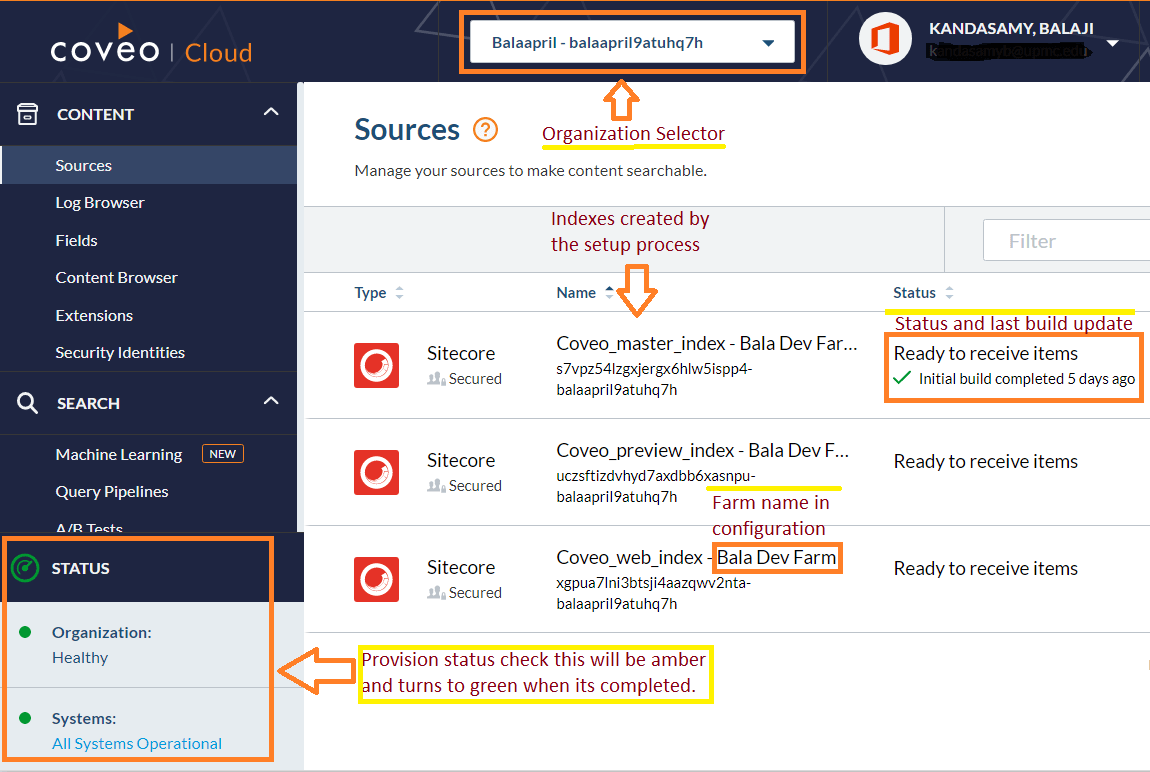Click uczsftizdvhyd7axdbb6xasnpu source ID text

[656, 476]
